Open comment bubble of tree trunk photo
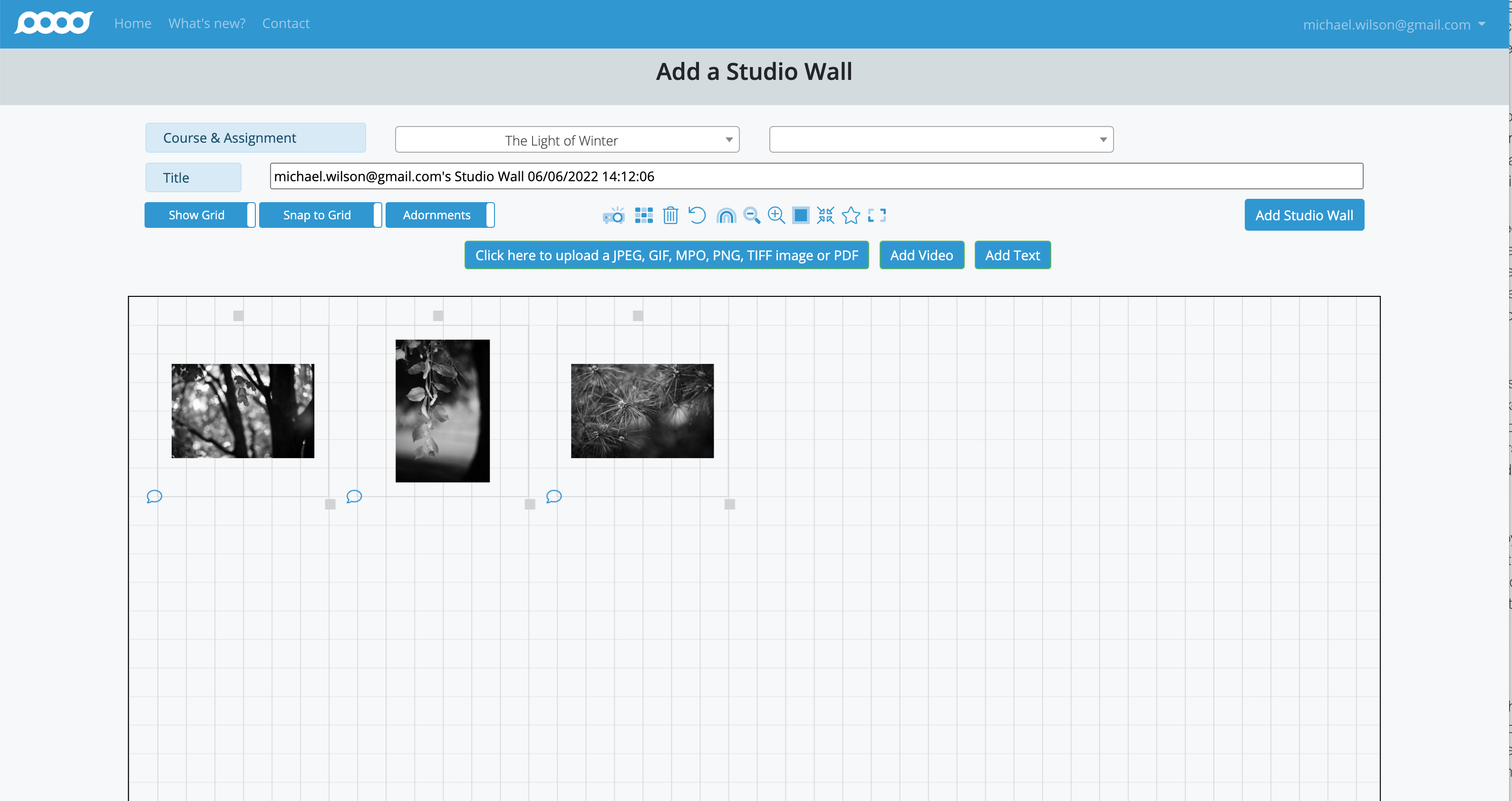 tap(155, 497)
